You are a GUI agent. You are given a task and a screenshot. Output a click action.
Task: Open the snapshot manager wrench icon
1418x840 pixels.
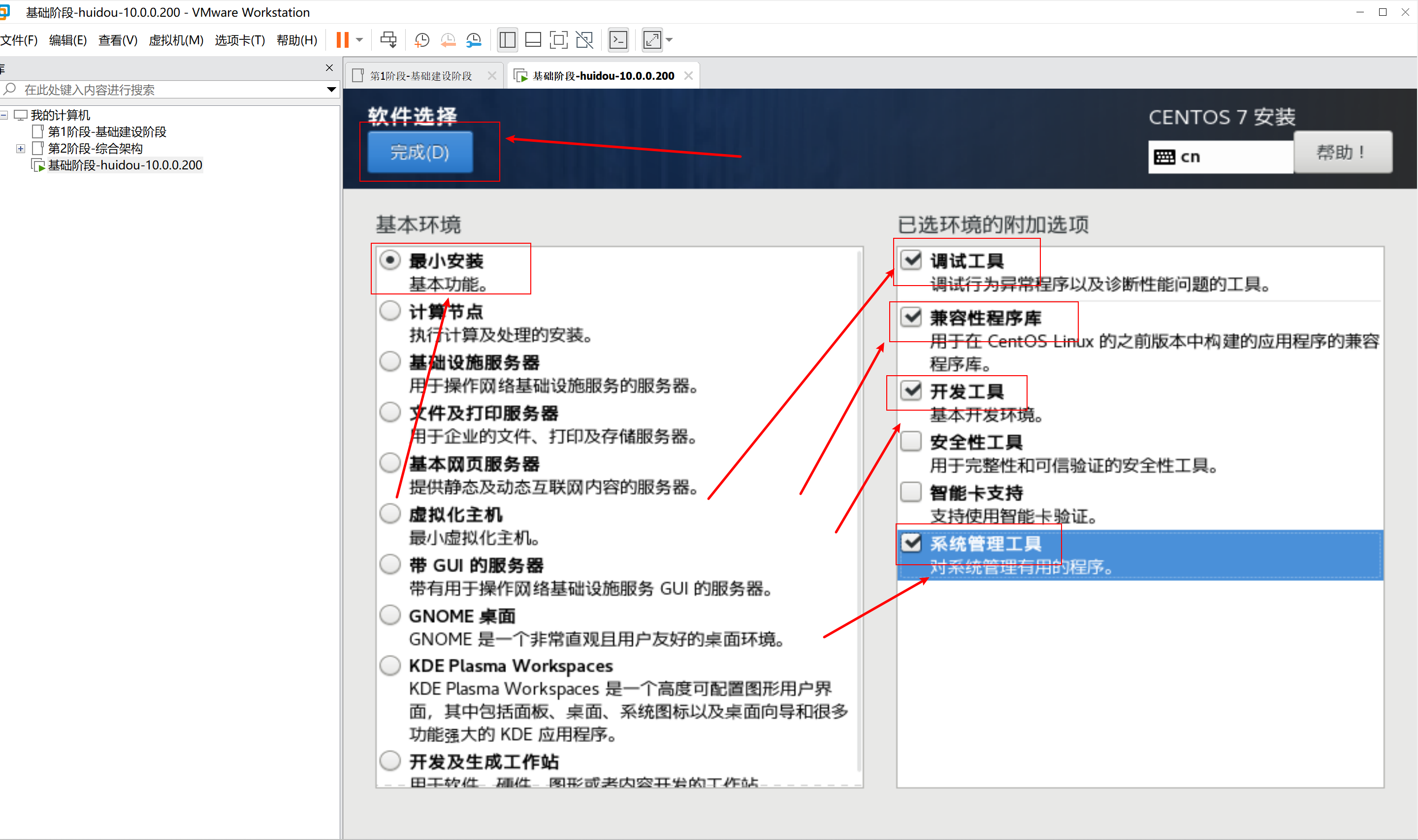474,39
